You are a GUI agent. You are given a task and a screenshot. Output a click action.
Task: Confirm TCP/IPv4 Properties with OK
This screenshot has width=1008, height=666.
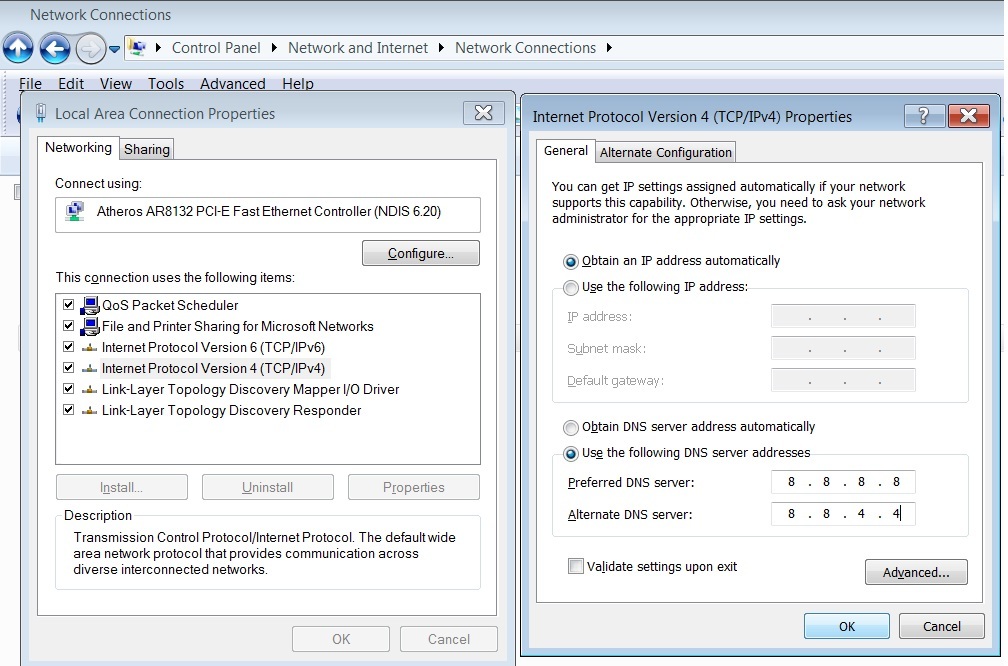tap(847, 626)
